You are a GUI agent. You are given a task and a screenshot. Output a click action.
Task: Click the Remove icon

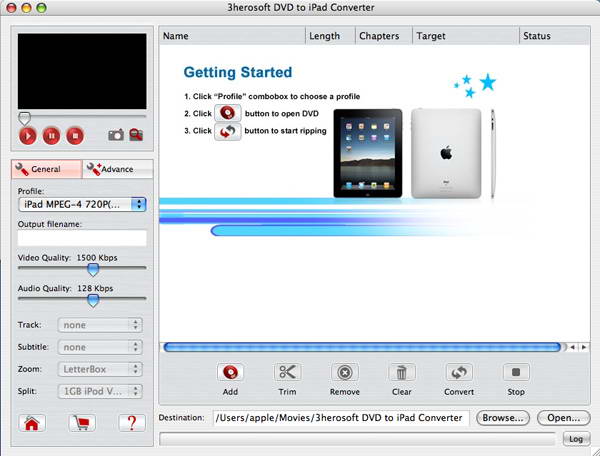(x=345, y=372)
